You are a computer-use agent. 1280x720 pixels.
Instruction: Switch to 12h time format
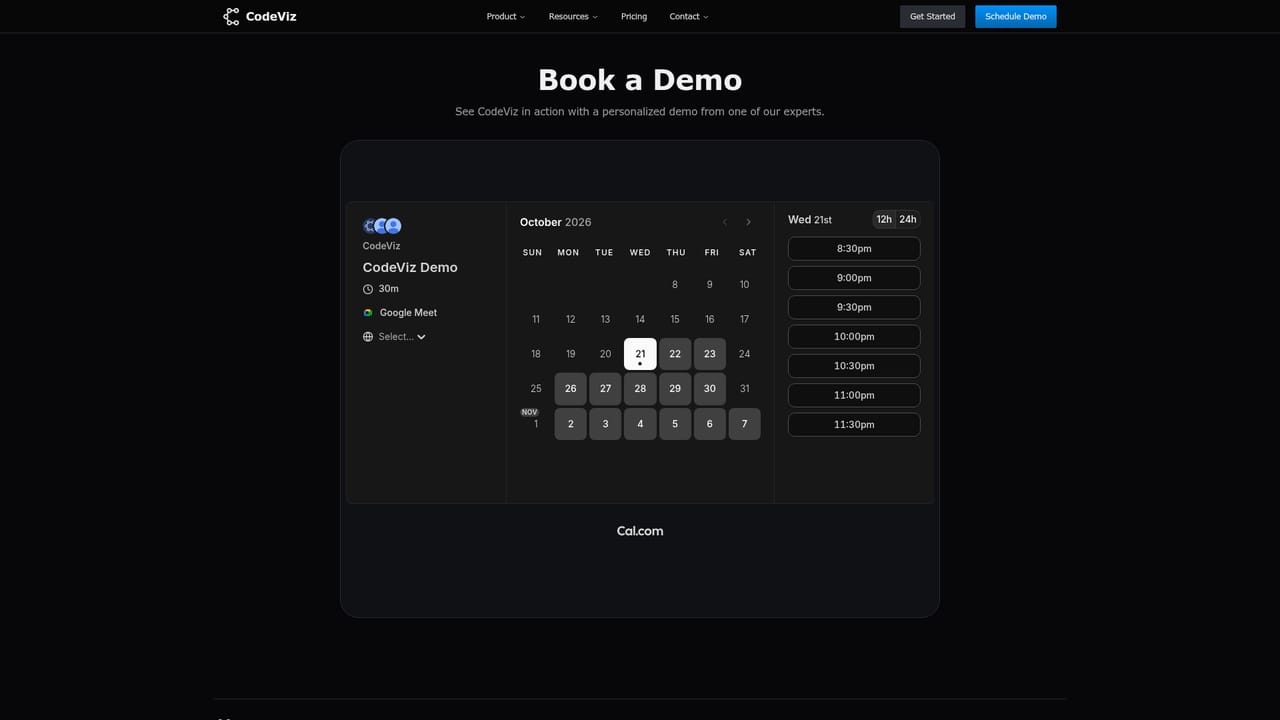point(884,219)
